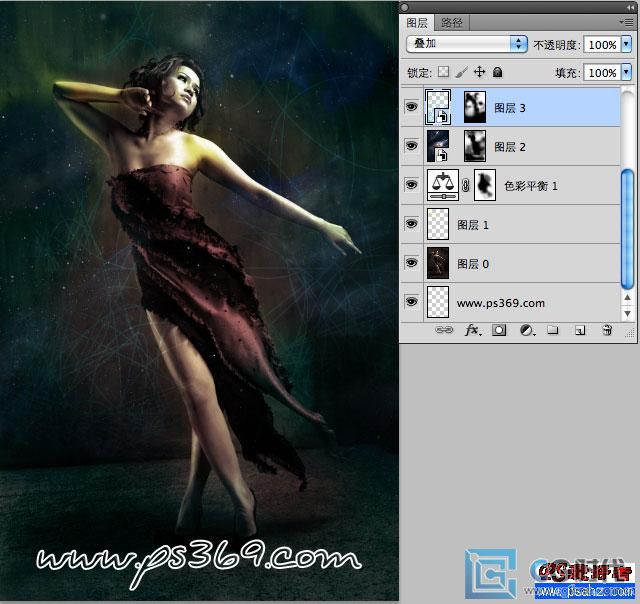Viewport: 640px width, 604px height.
Task: Open the layers panel options menu
Action: coord(627,22)
